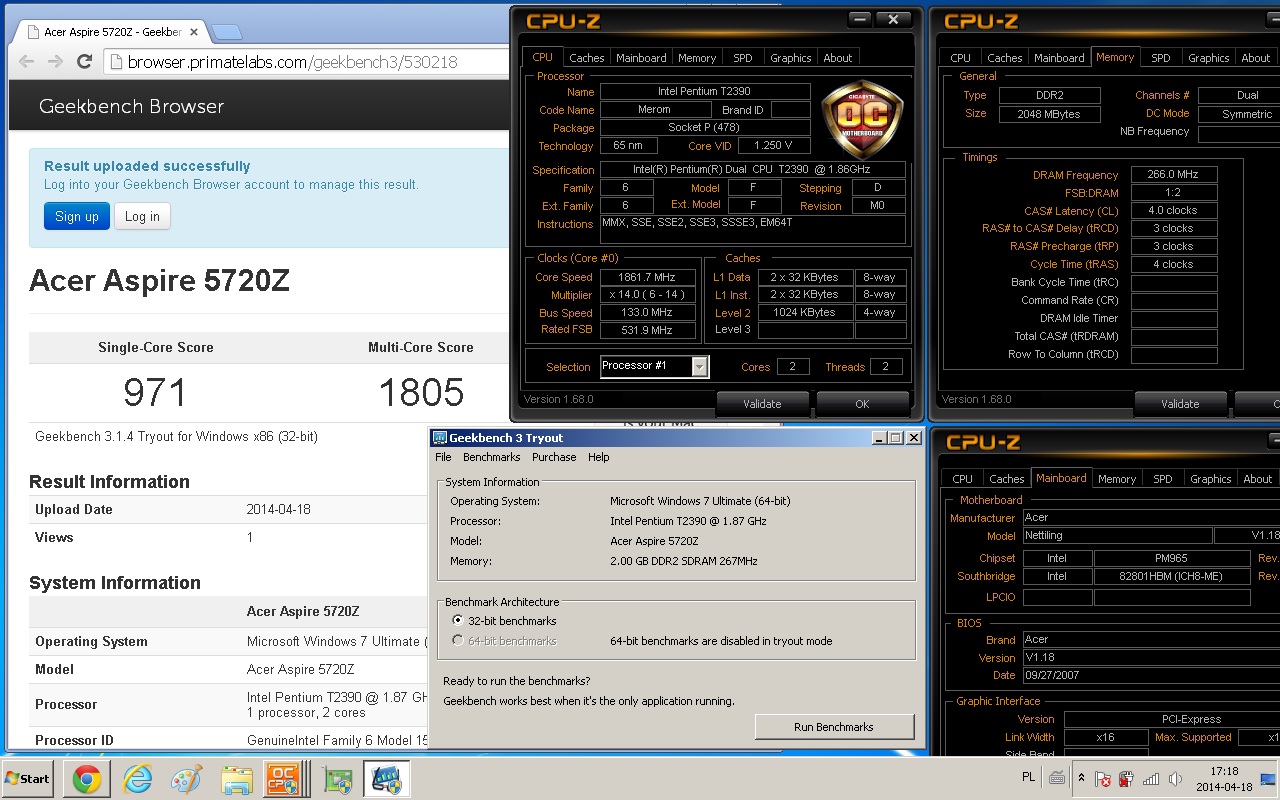This screenshot has height=800, width=1280.
Task: Open a new Chrome tab
Action: coord(226,32)
